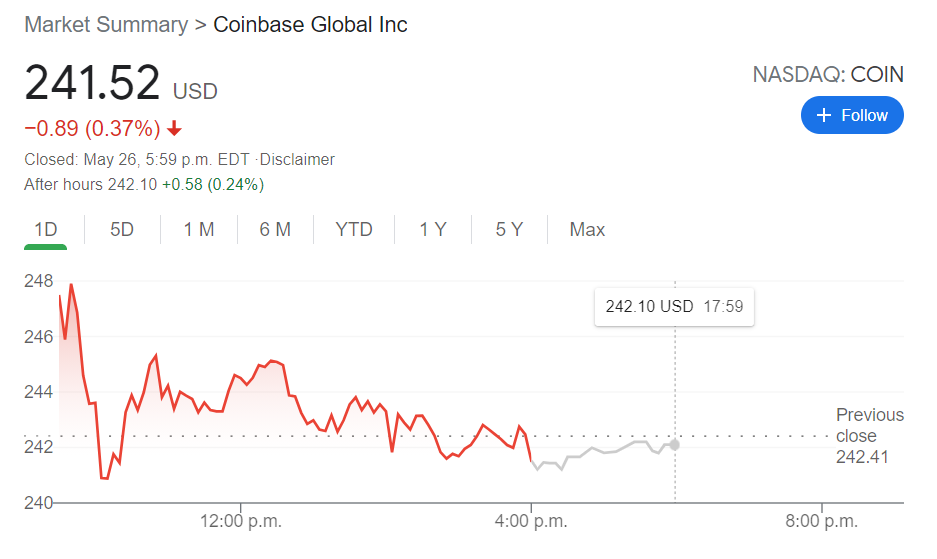Viewport: 937px width, 559px height.
Task: Open the Disclaimer link
Action: pyautogui.click(x=298, y=159)
